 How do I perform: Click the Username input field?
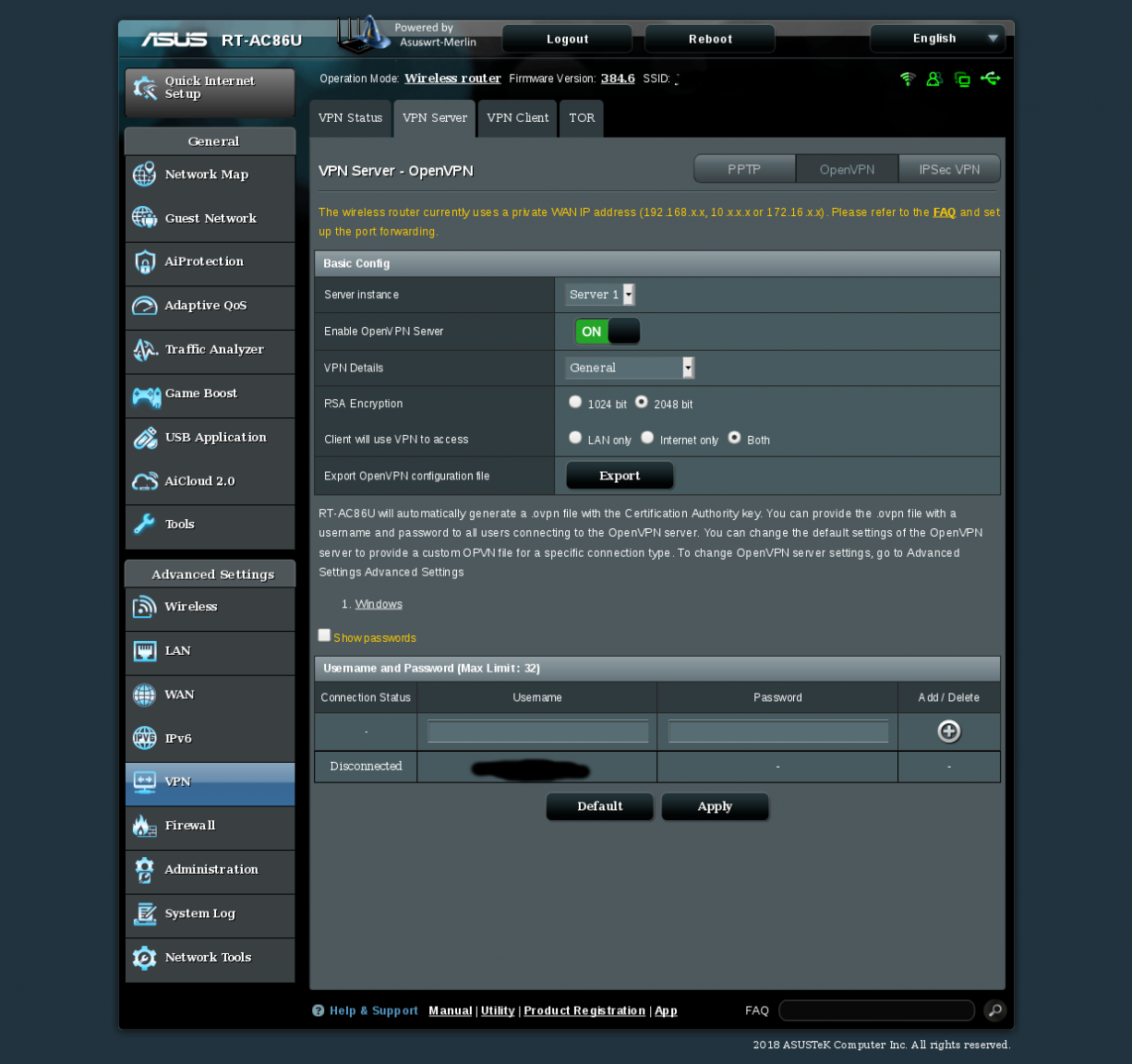(537, 731)
